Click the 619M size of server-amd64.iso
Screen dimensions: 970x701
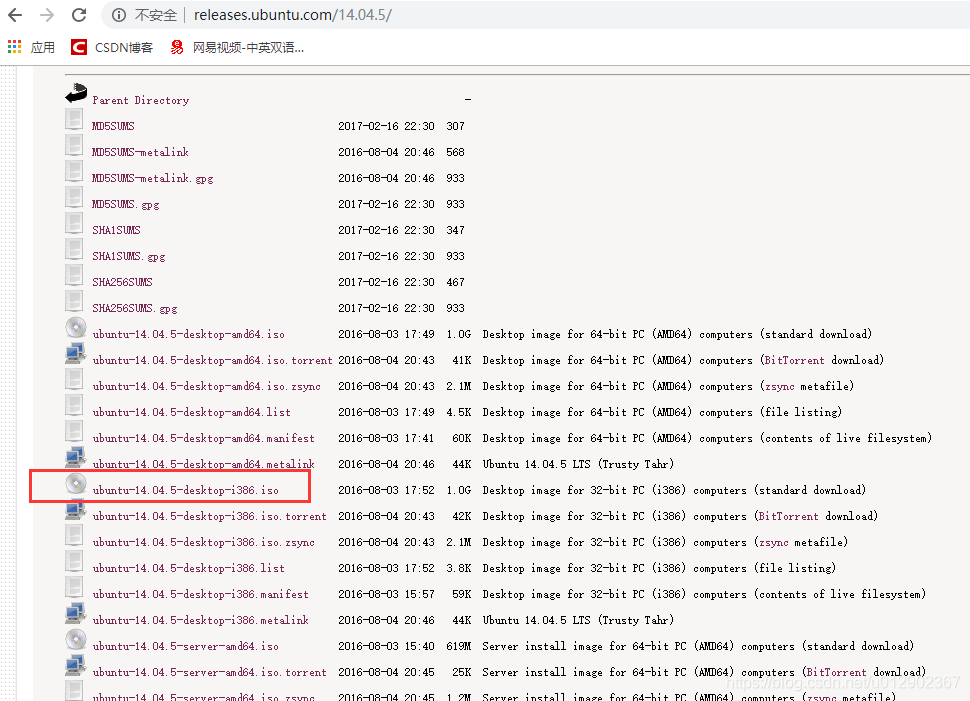point(458,646)
